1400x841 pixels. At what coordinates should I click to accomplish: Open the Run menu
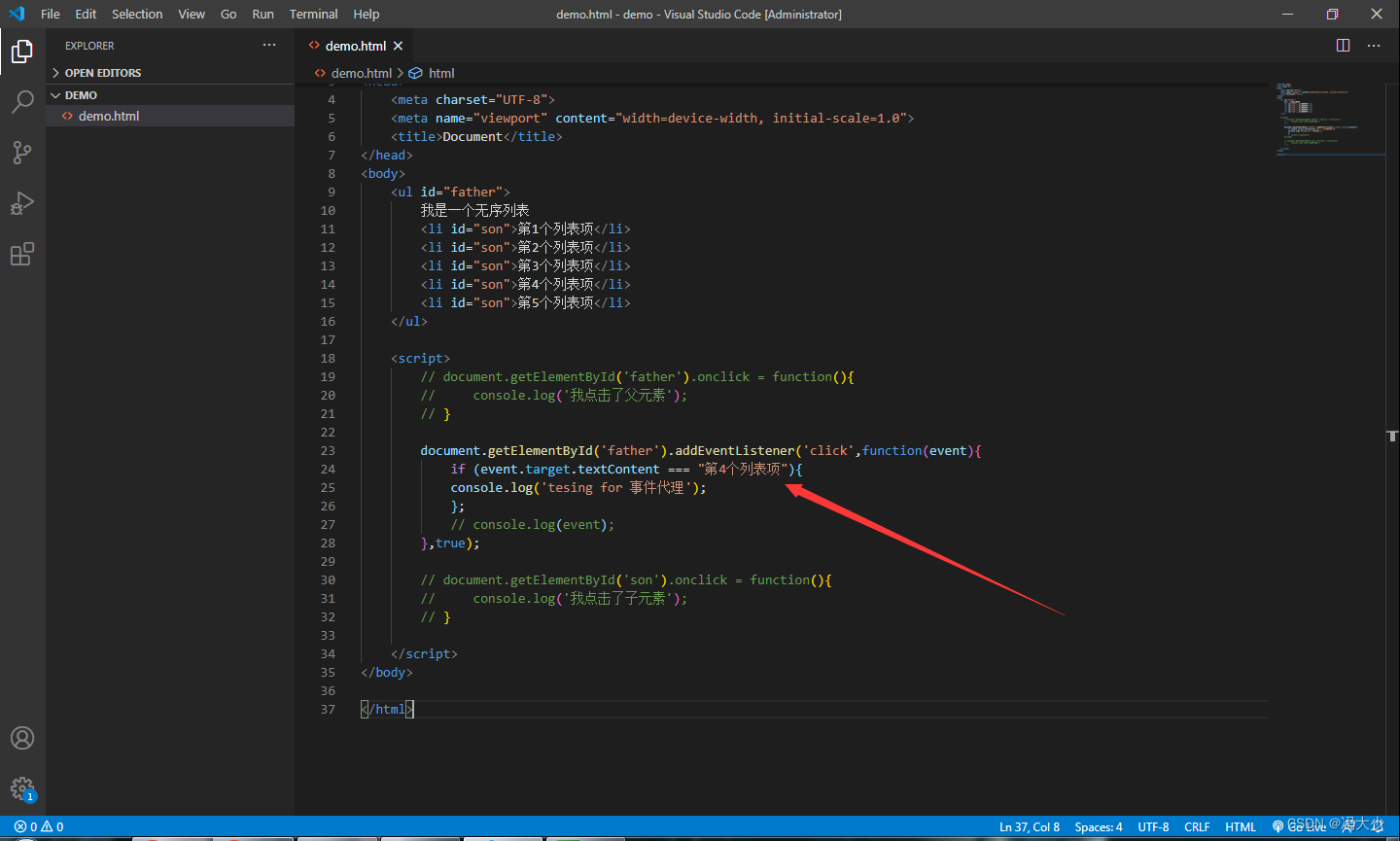(x=262, y=14)
